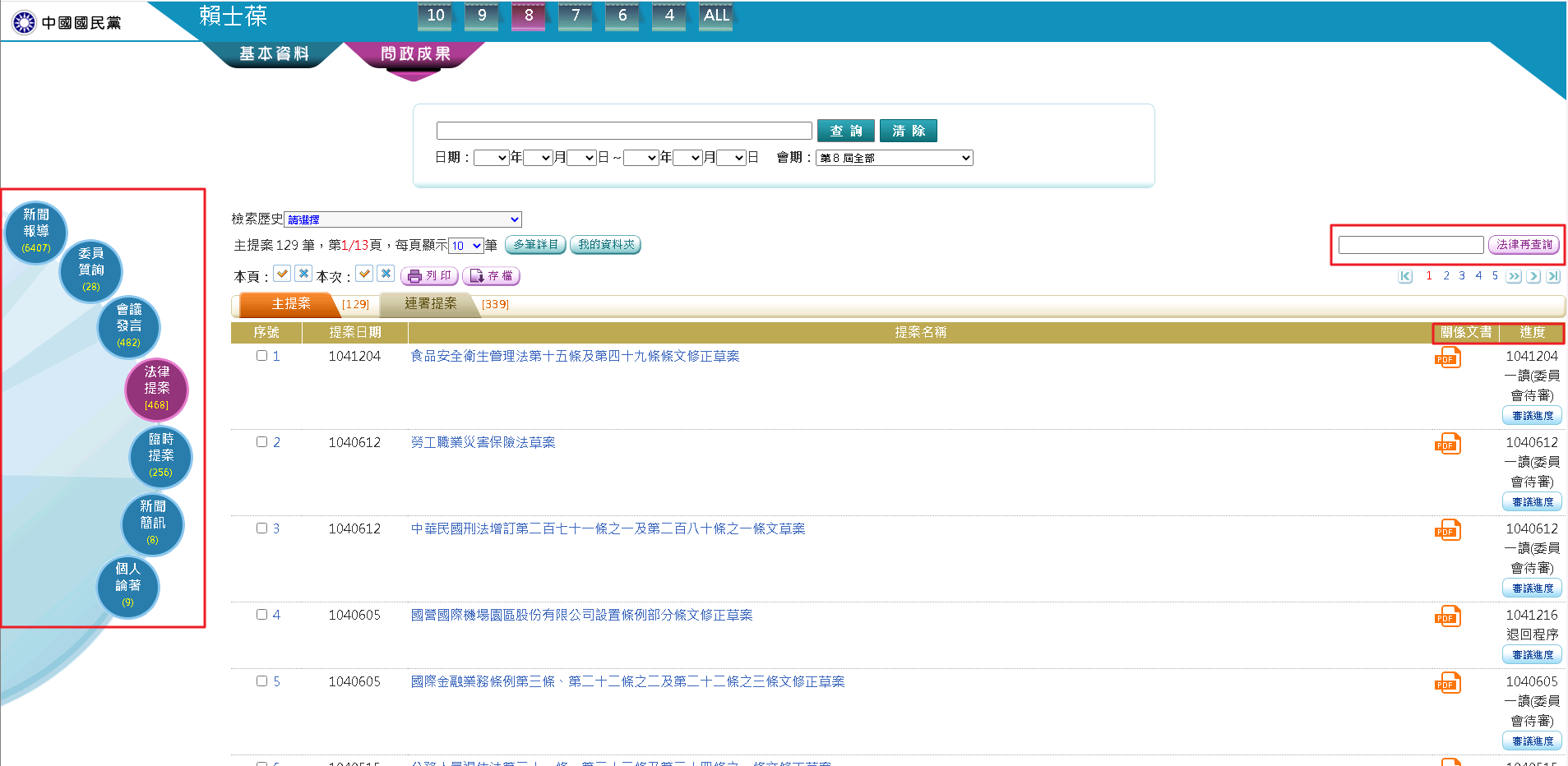Viewport: 1568px width, 766px height.
Task: Open the 會期 session dropdown
Action: (894, 158)
